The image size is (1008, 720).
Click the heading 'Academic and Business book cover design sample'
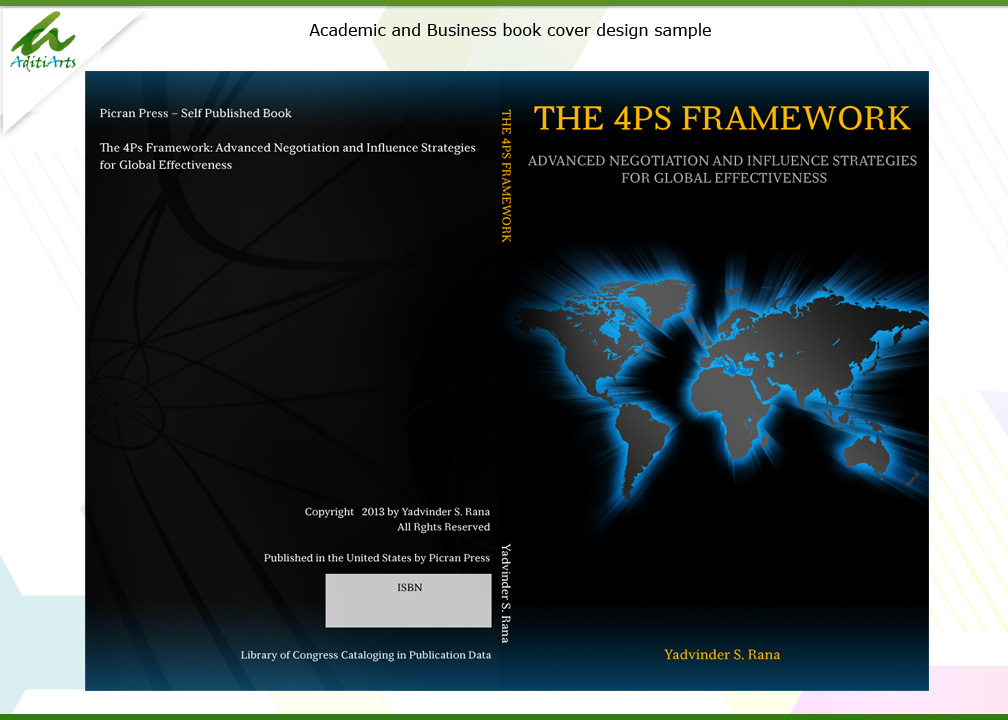click(x=510, y=30)
